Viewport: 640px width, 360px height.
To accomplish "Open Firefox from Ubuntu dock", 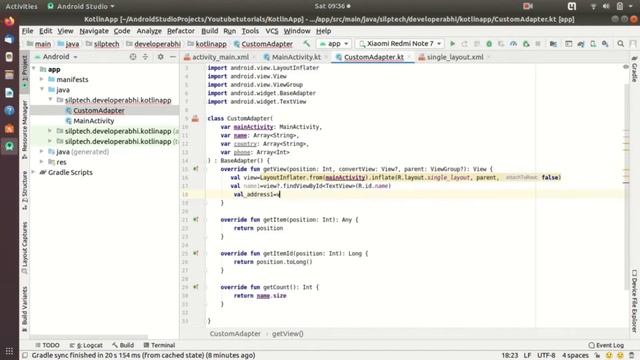I will pyautogui.click(x=9, y=21).
